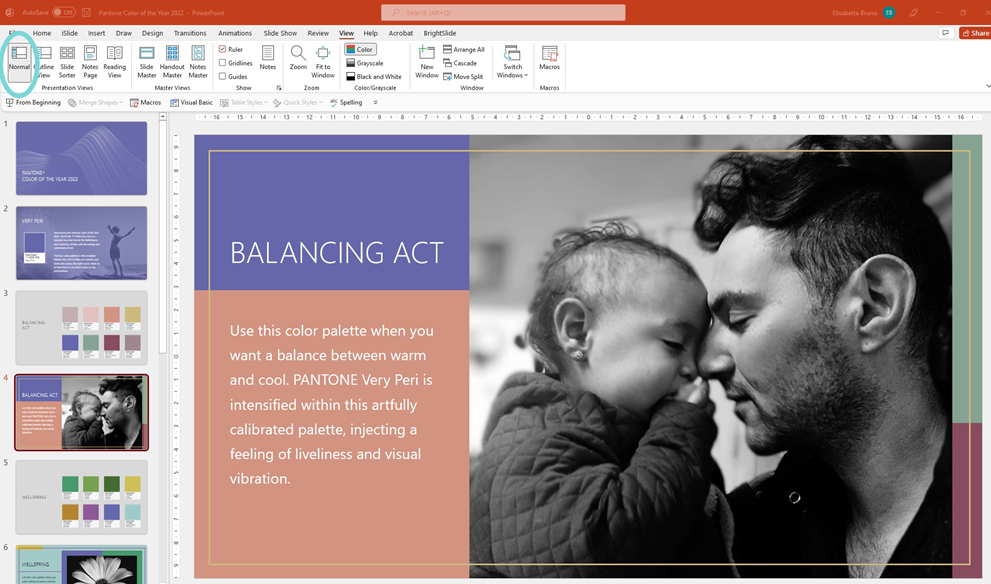The image size is (991, 584).
Task: Select the Slide Sorter view icon
Action: point(67,60)
